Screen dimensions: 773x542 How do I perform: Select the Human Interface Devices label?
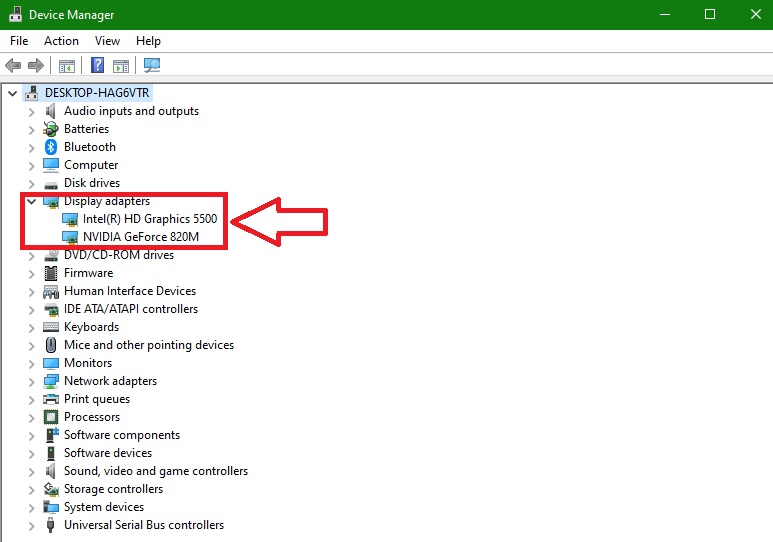tap(130, 291)
